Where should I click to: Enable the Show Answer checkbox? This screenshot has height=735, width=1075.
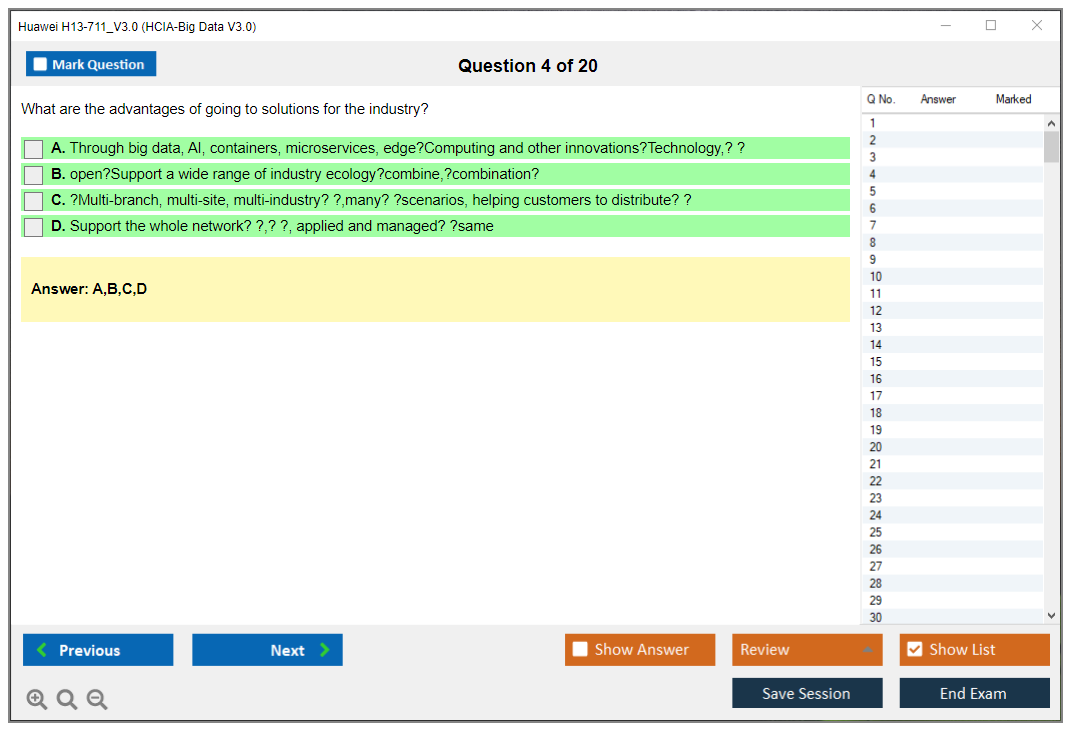pyautogui.click(x=580, y=650)
